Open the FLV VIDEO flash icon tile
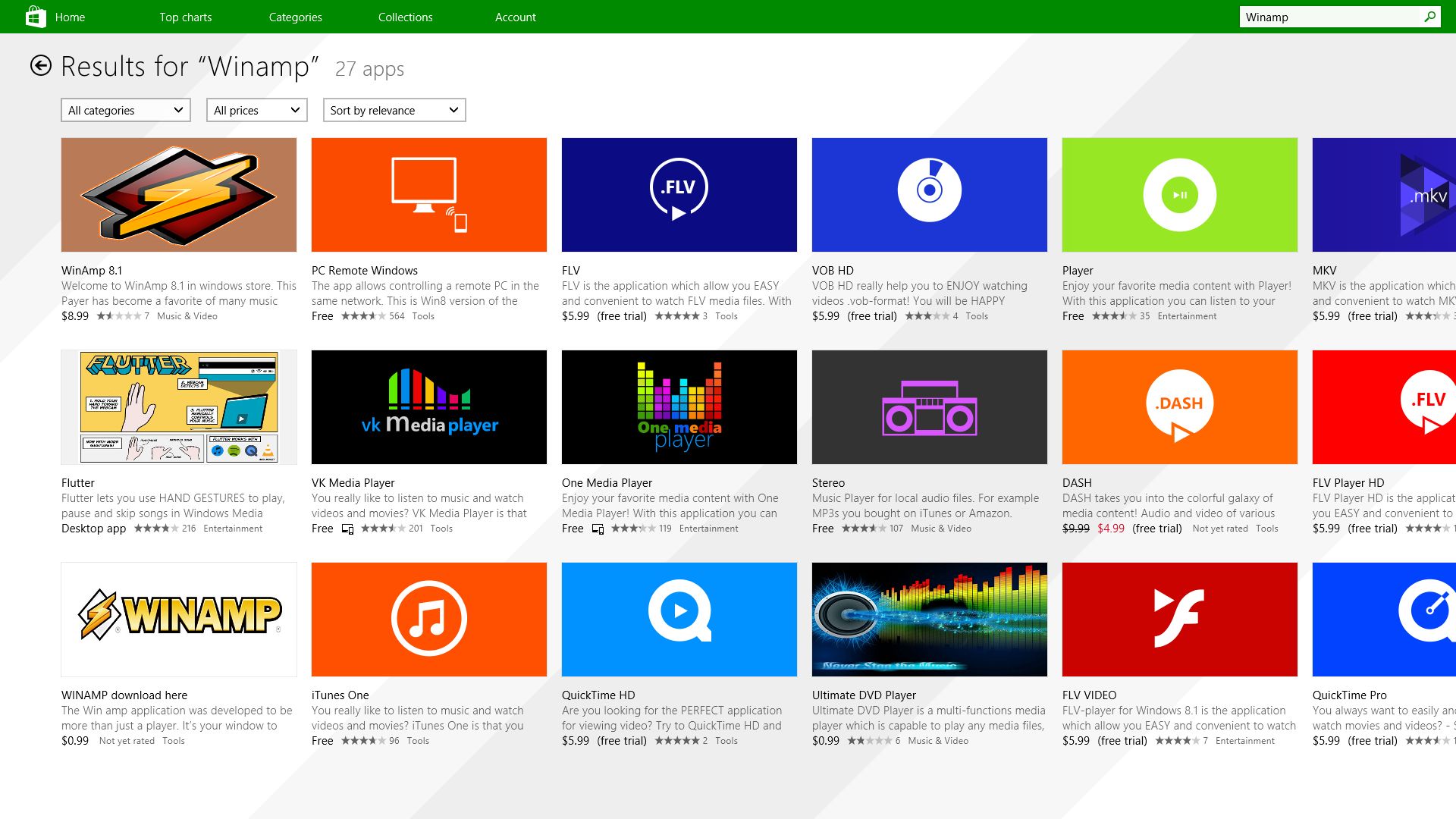Image resolution: width=1456 pixels, height=819 pixels. point(1179,619)
